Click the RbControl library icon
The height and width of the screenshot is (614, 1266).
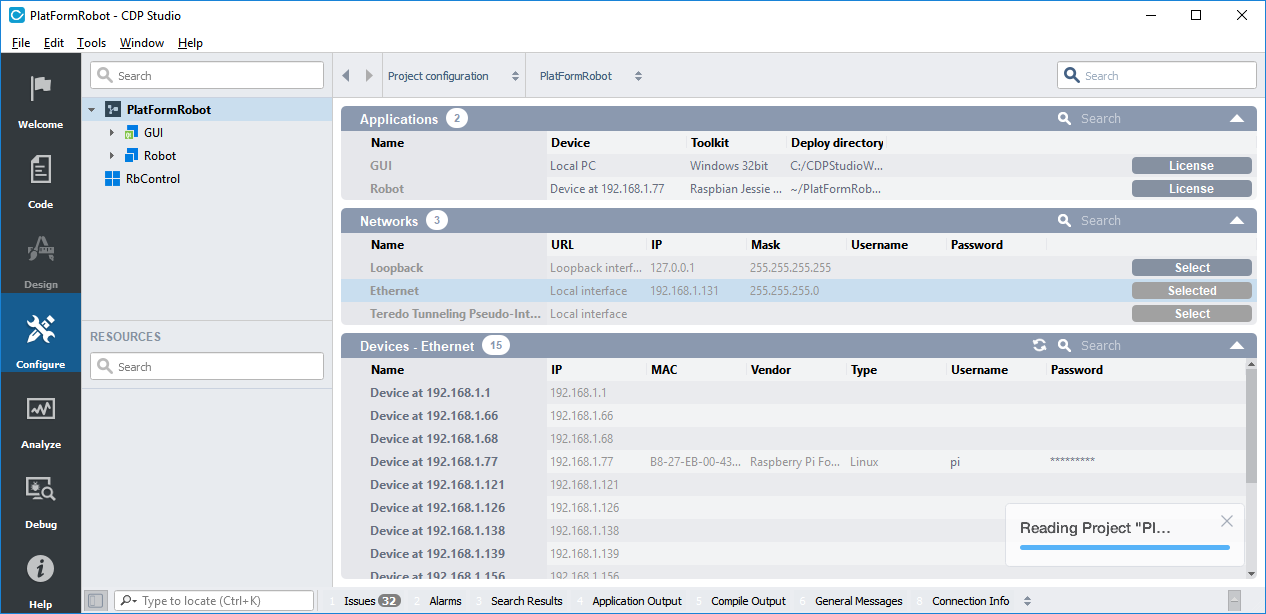(112, 179)
